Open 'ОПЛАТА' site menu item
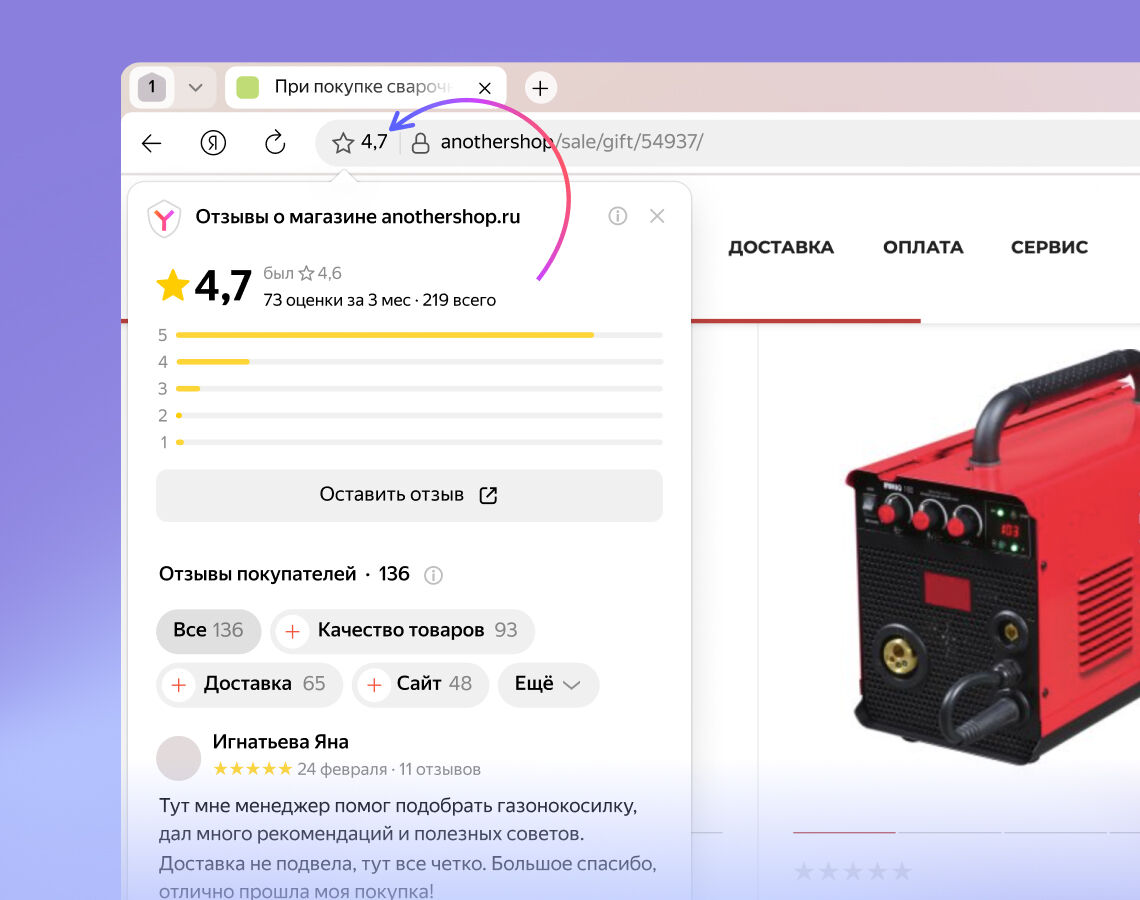 [x=923, y=247]
